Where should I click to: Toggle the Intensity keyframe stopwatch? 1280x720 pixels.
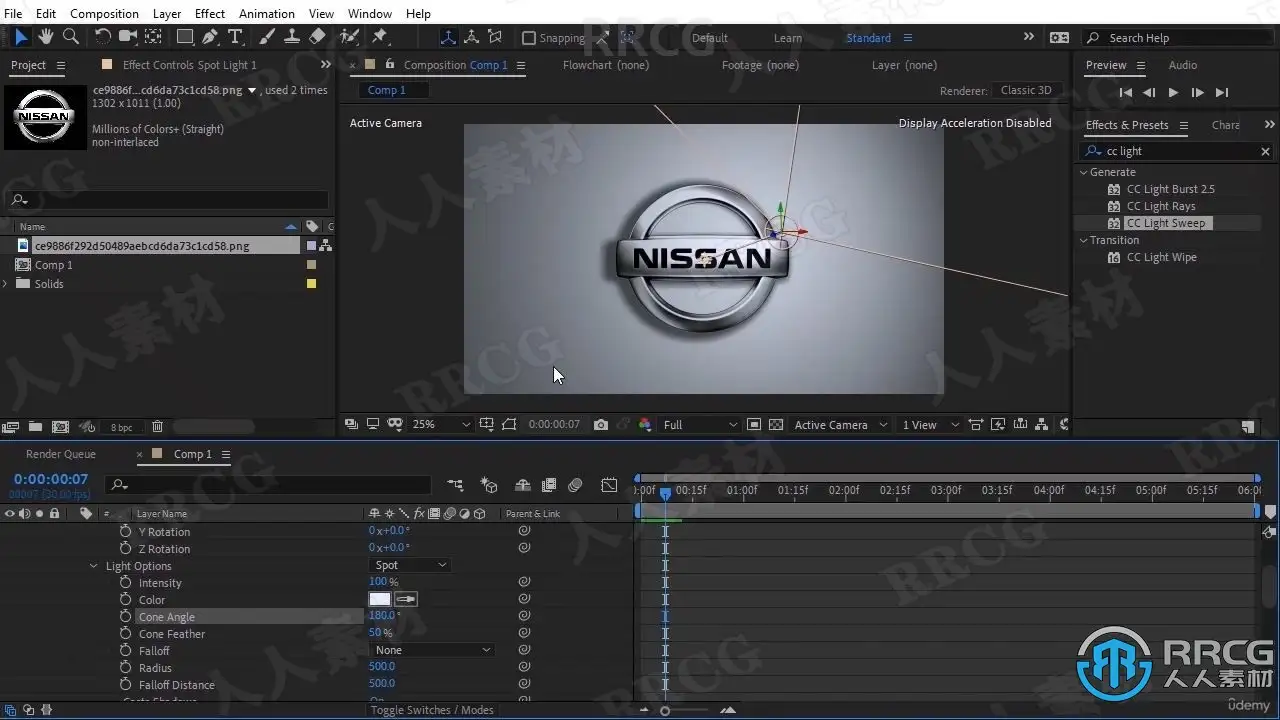125,583
